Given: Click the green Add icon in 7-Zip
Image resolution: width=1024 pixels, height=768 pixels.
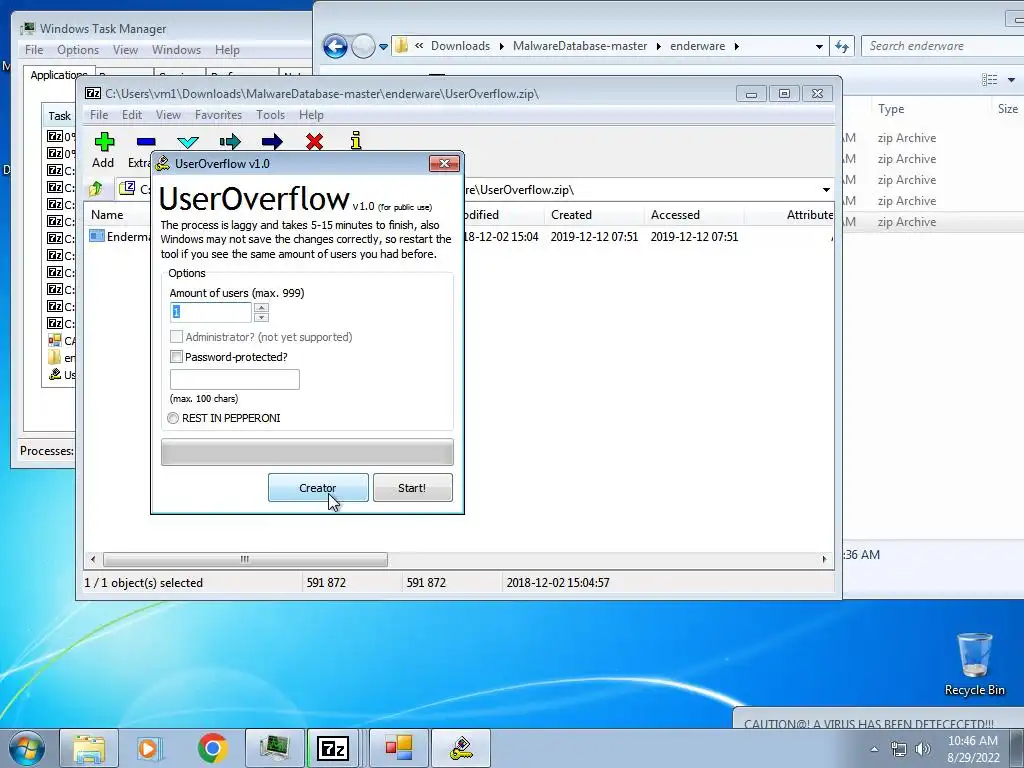Looking at the screenshot, I should (104, 142).
